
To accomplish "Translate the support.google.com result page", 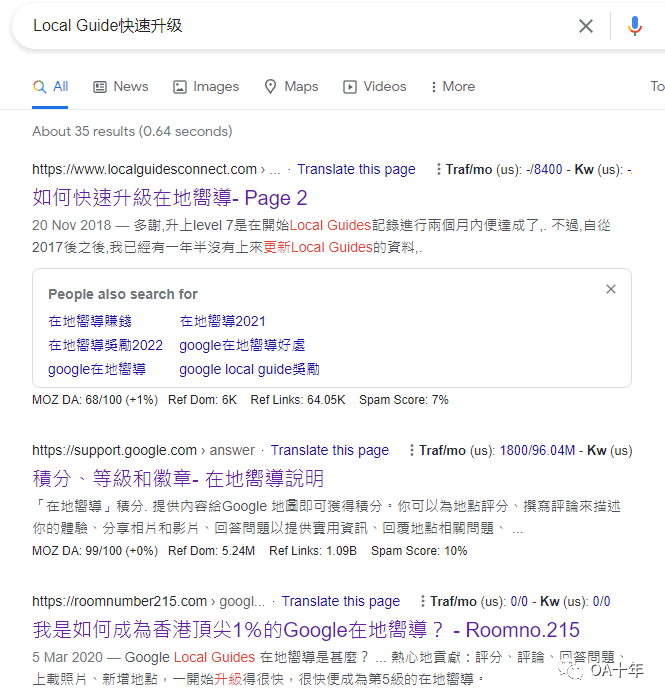I will pyautogui.click(x=330, y=450).
